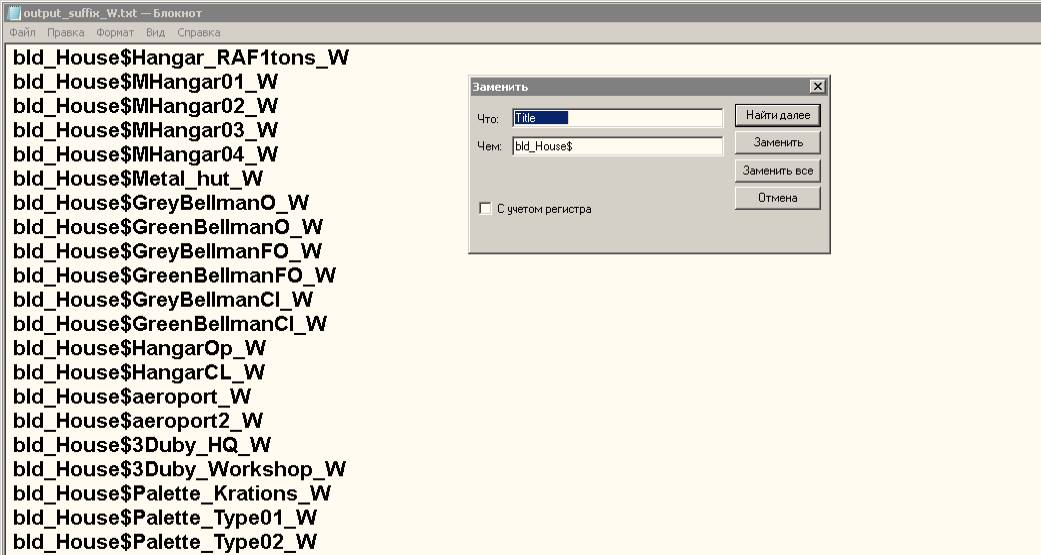Click the Отмена button

pyautogui.click(x=777, y=198)
